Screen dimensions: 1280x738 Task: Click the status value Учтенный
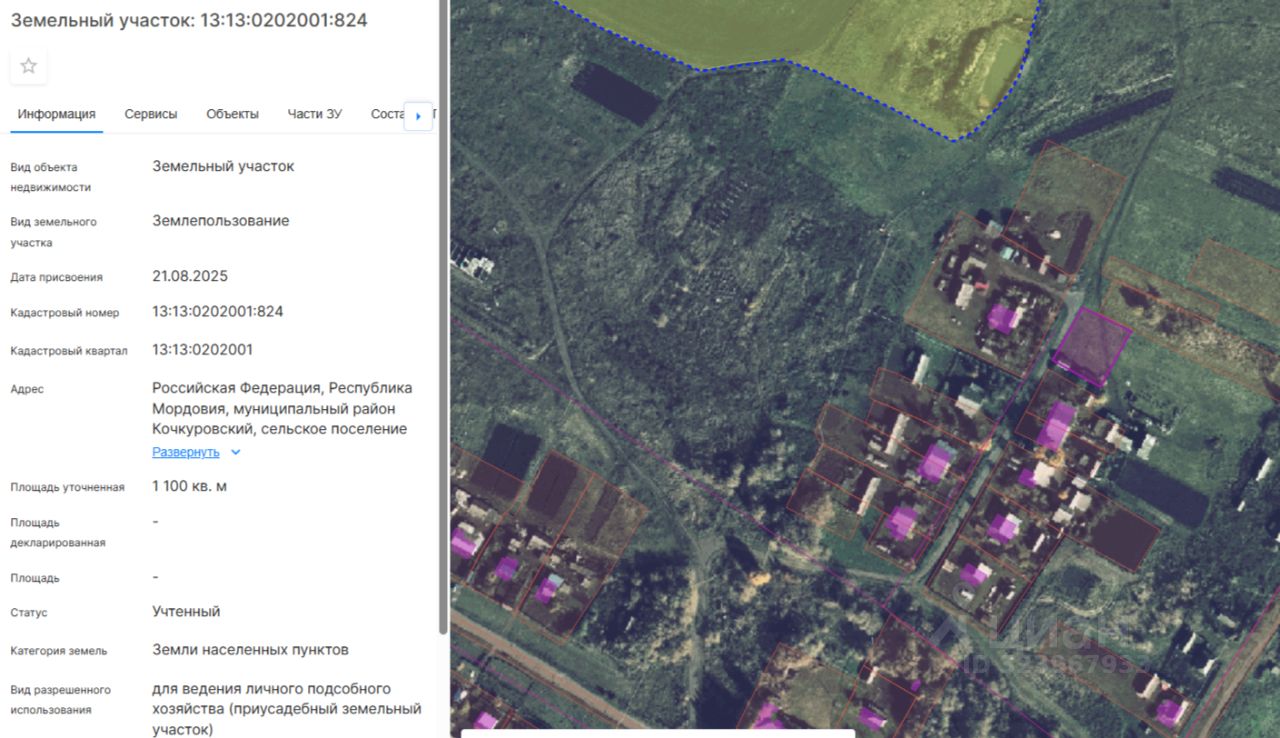click(186, 611)
